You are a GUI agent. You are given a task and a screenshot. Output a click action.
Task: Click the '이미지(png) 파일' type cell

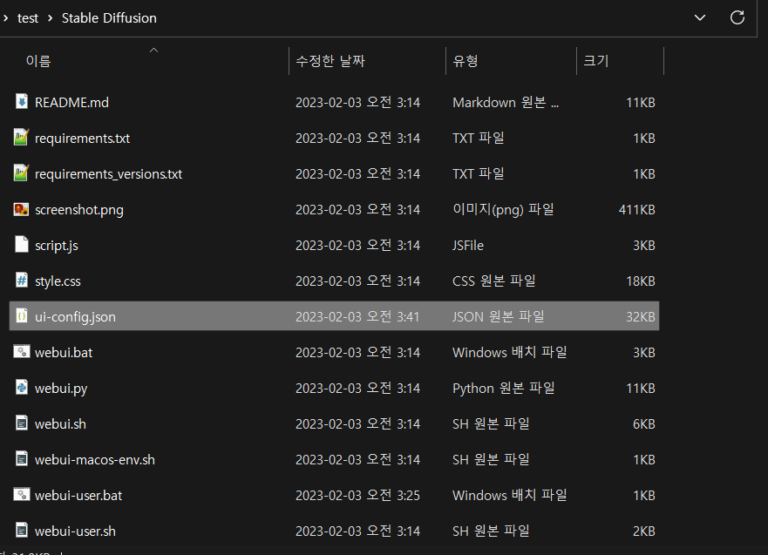click(503, 210)
